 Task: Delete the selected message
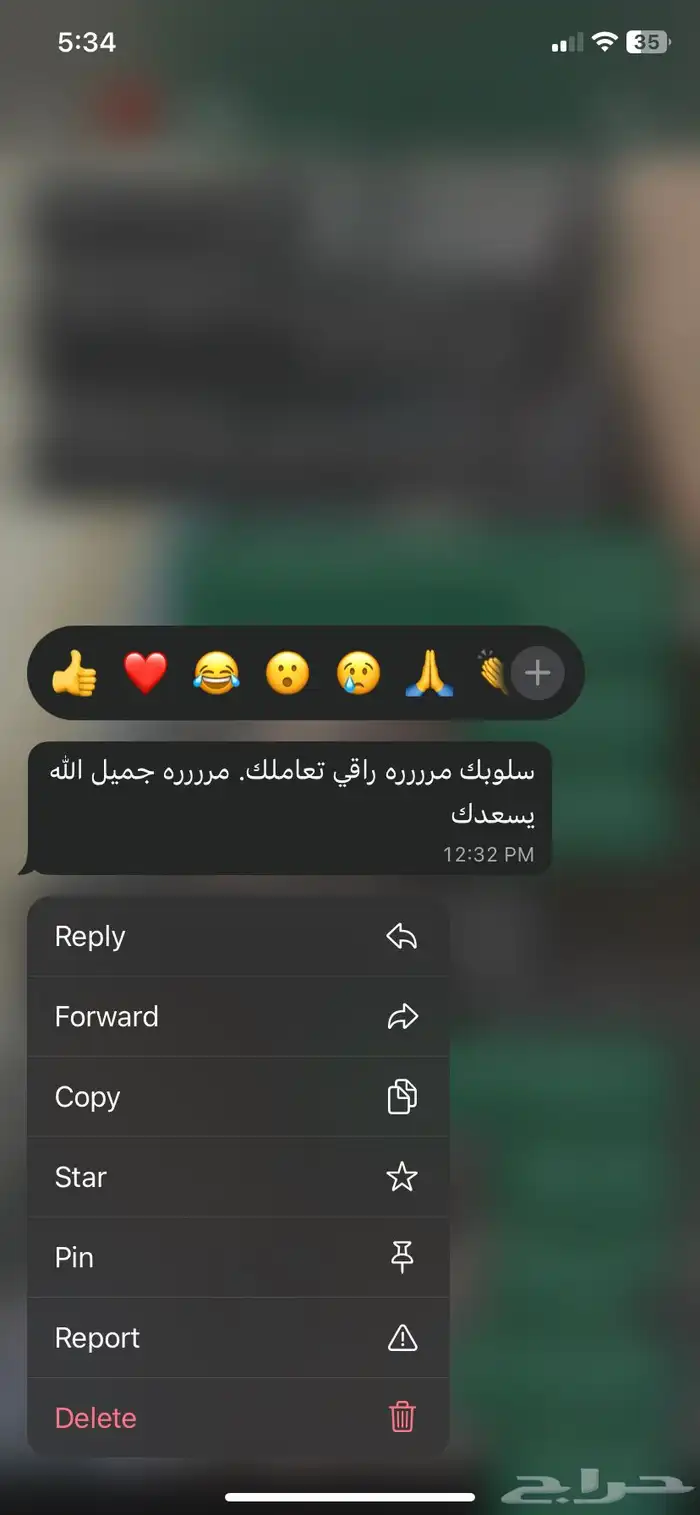[238, 1418]
